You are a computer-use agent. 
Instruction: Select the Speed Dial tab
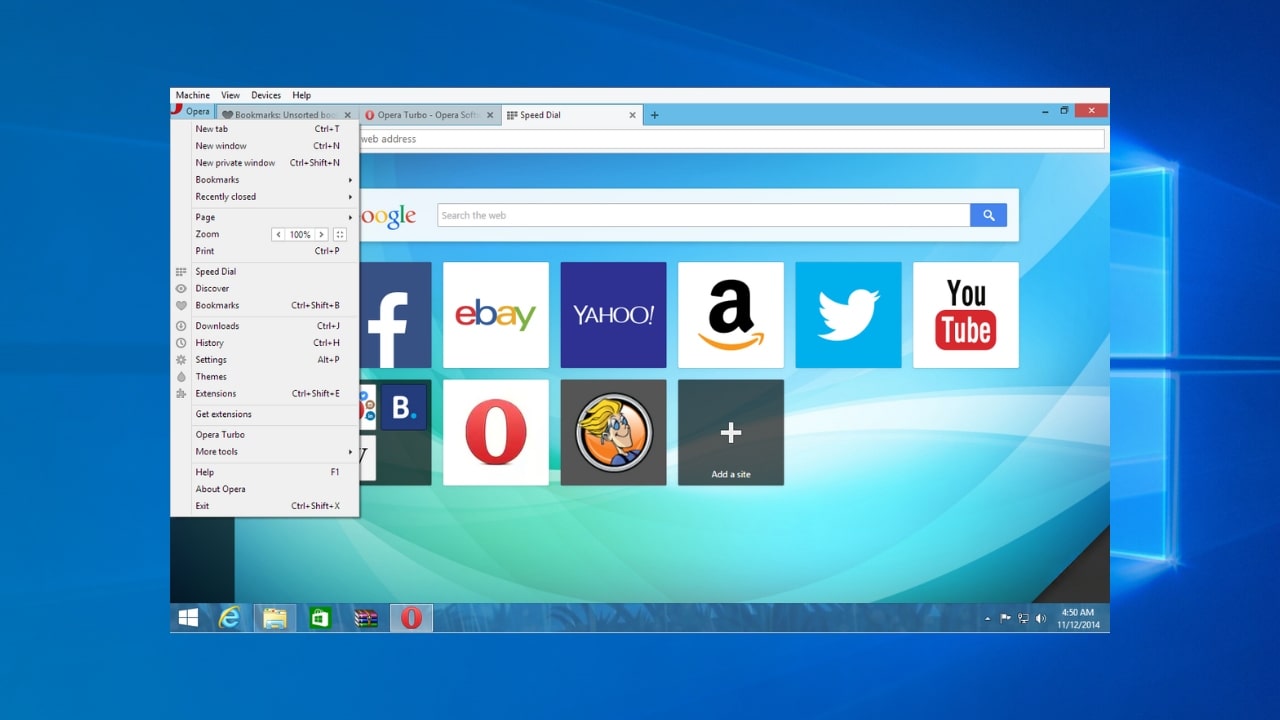point(570,115)
